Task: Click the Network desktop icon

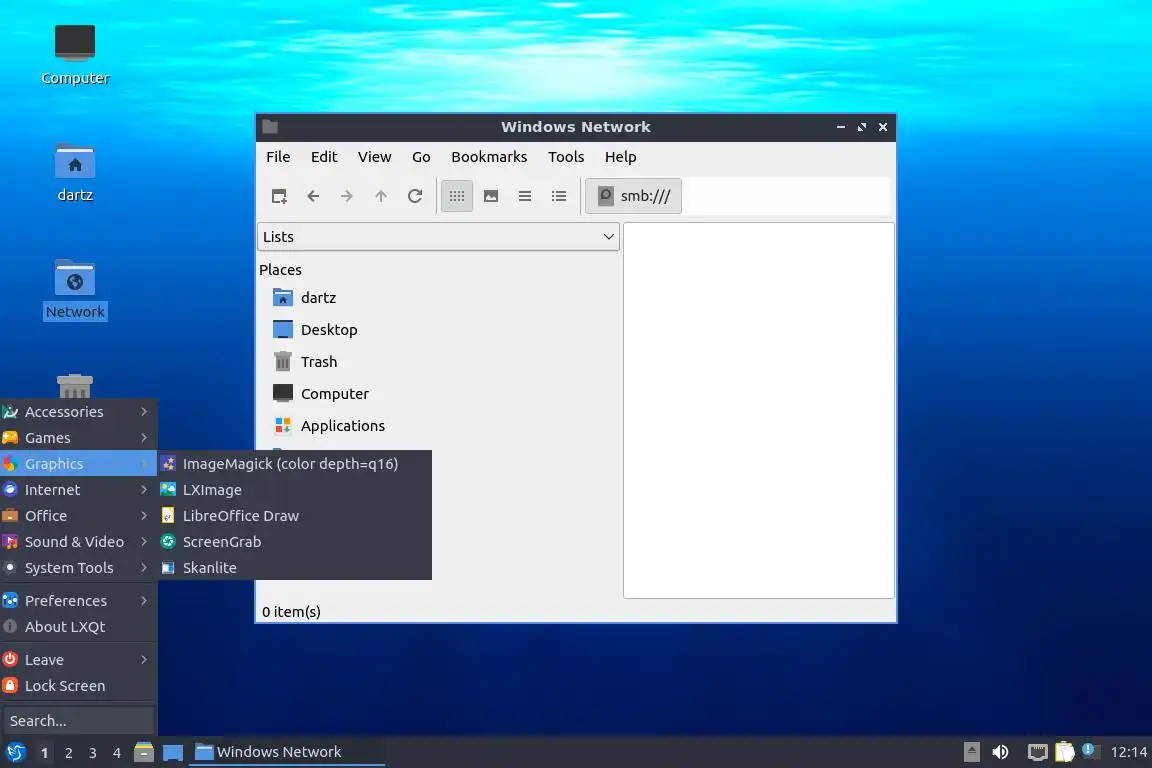Action: (x=75, y=289)
